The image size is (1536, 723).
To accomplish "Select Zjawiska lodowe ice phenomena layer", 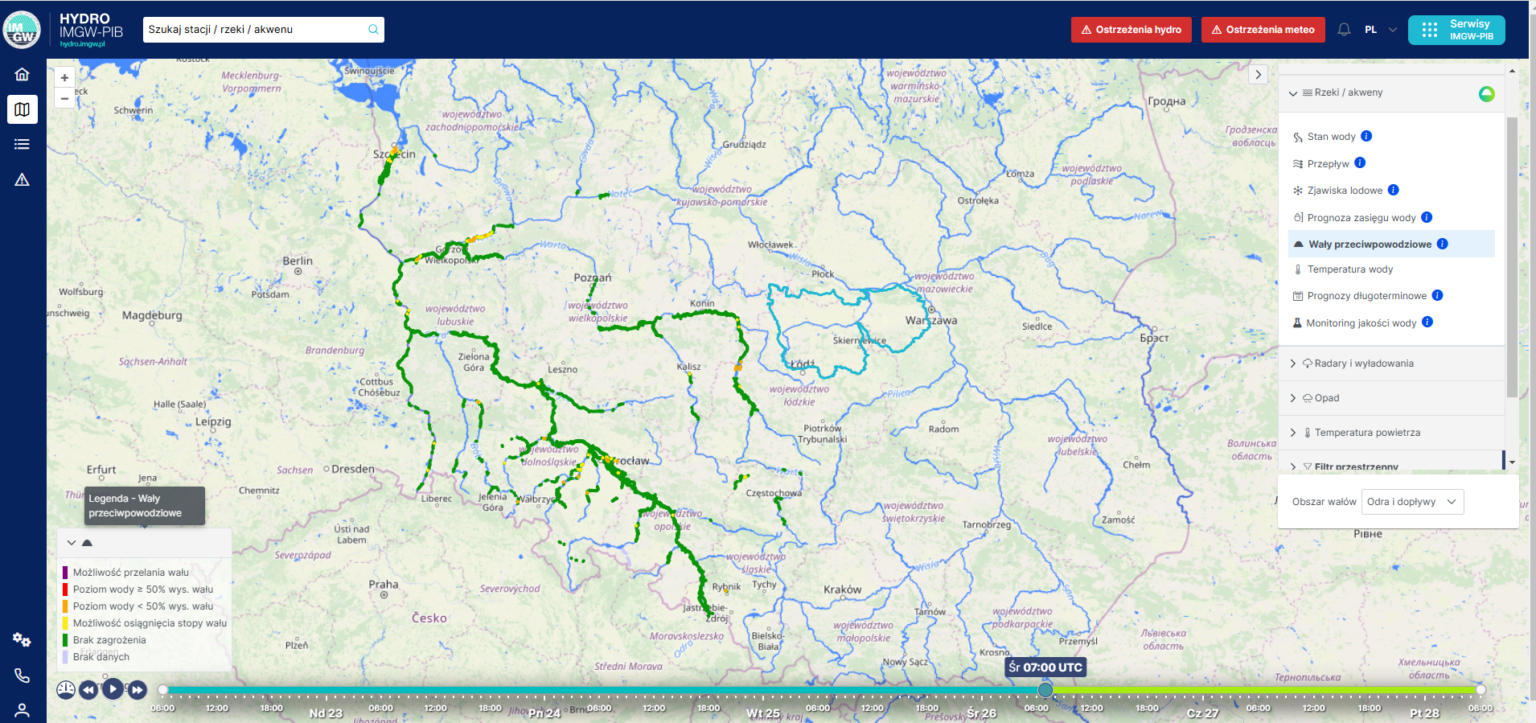I will [x=1345, y=190].
